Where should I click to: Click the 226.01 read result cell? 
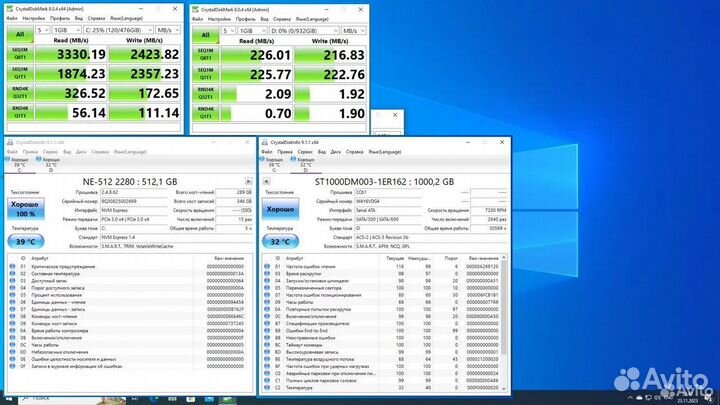(257, 55)
